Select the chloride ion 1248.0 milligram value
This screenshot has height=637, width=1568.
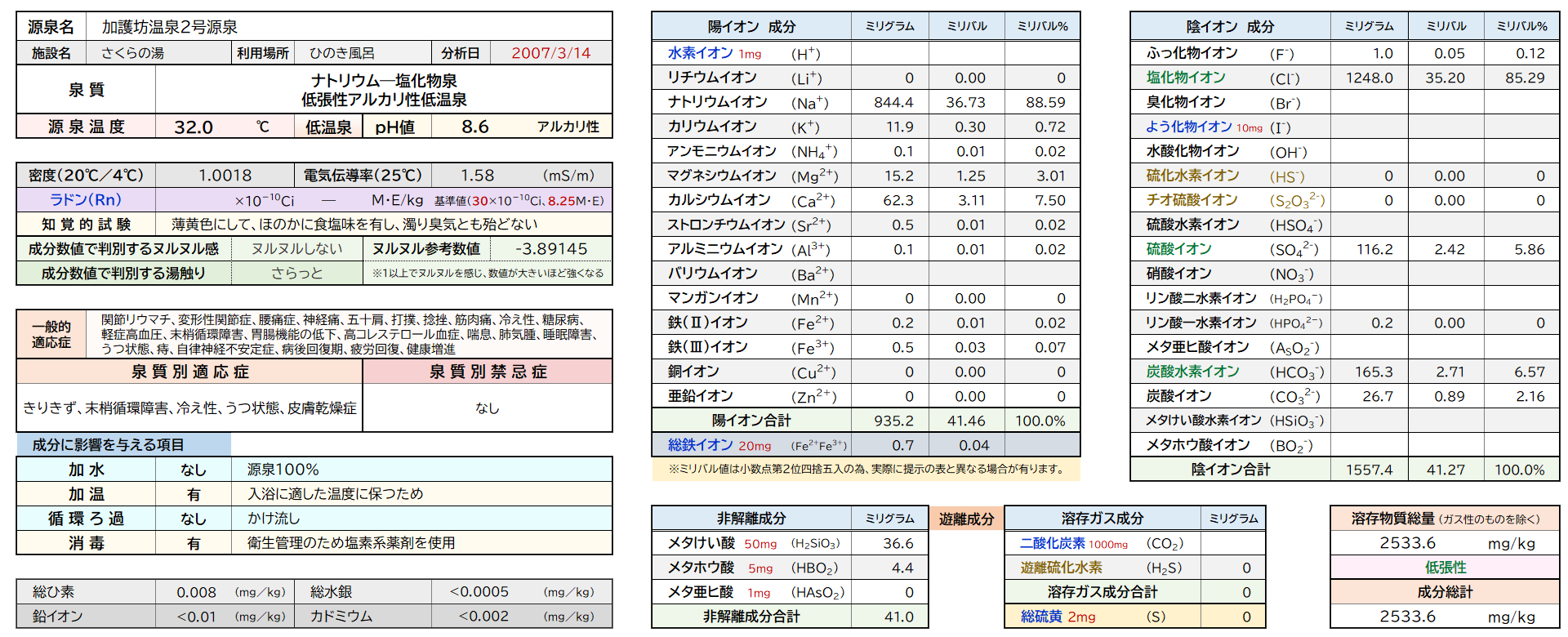[x=1369, y=78]
